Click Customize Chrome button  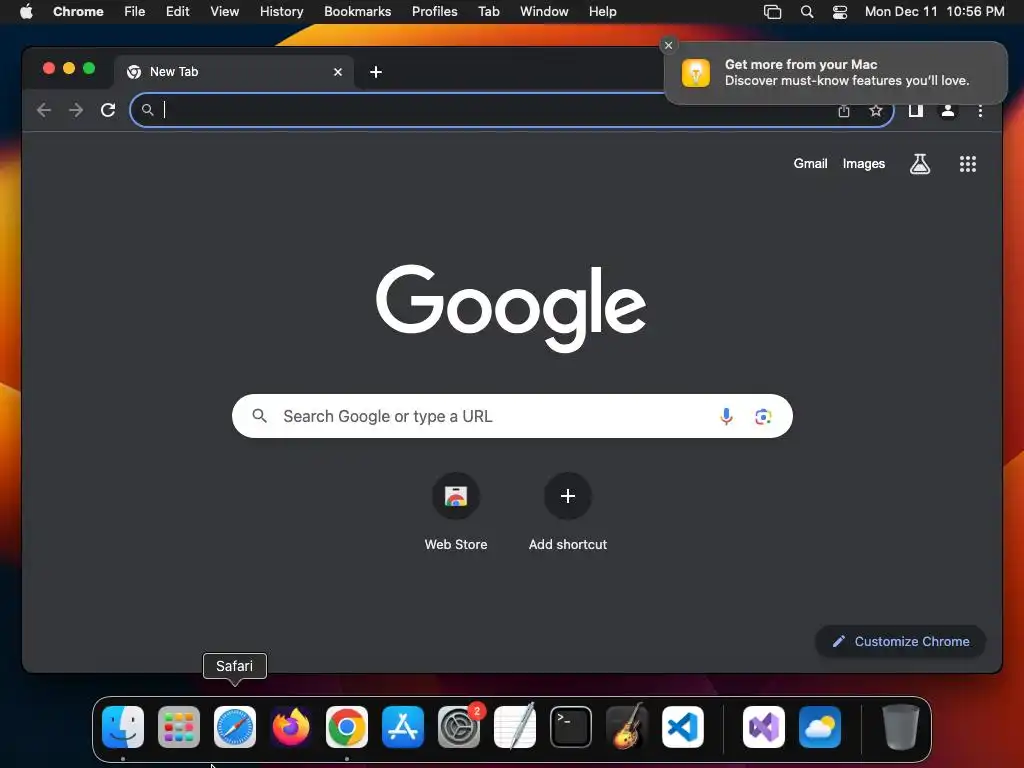[x=901, y=641]
